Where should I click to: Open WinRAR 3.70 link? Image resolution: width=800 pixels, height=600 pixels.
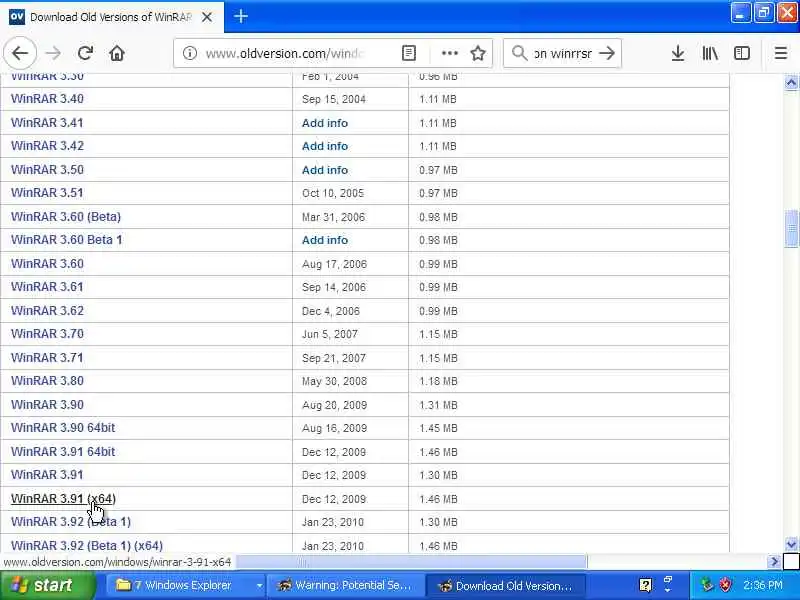point(47,334)
